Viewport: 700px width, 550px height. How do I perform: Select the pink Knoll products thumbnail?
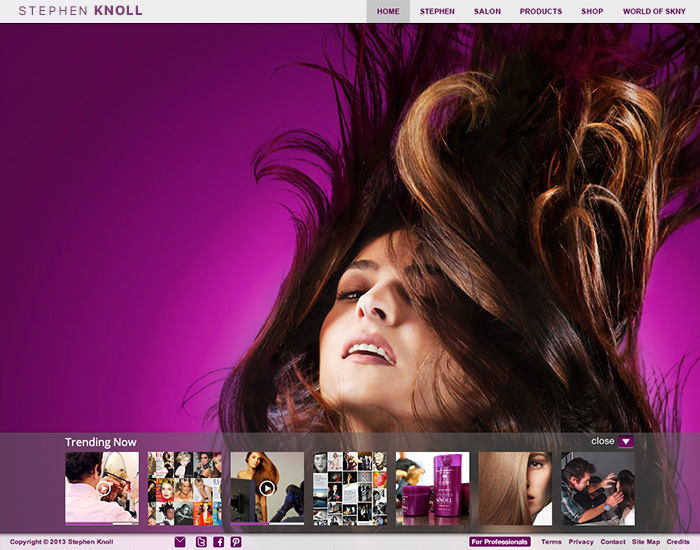coord(432,488)
